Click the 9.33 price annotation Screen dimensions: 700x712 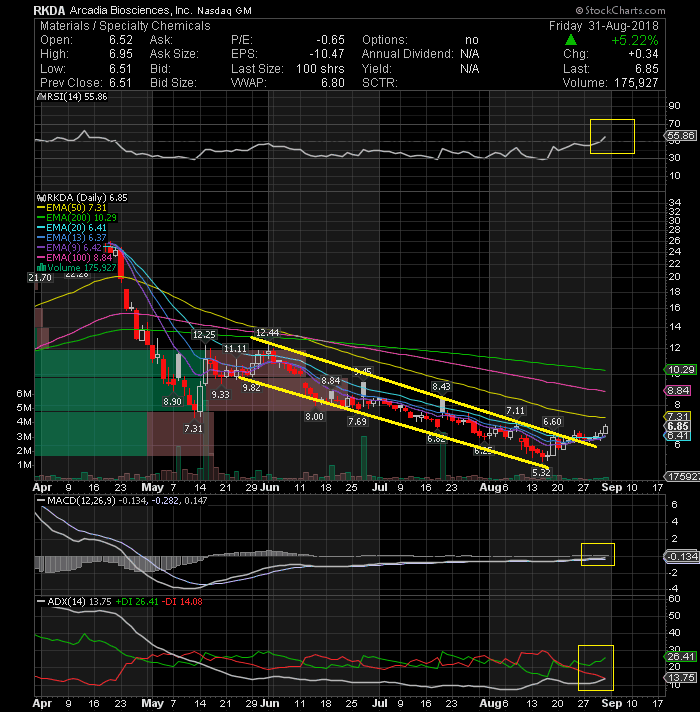221,395
